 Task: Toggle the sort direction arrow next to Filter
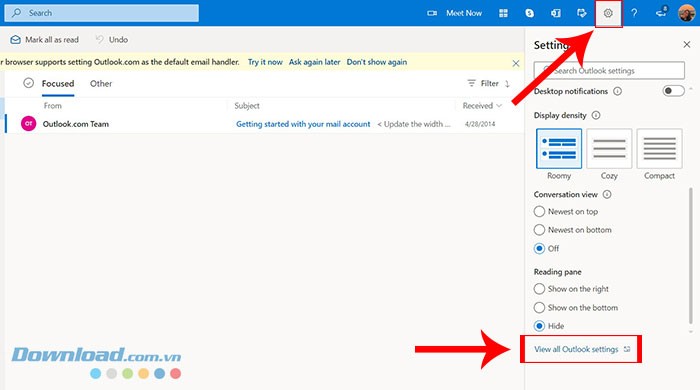tap(507, 83)
